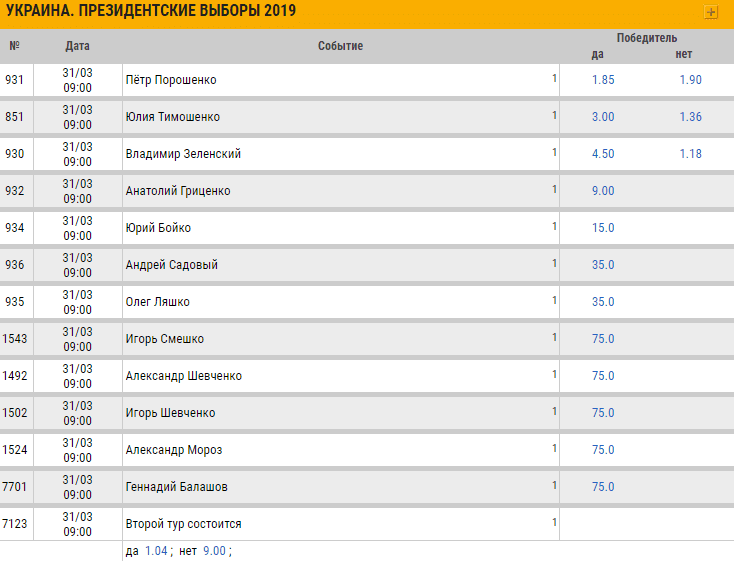Click the orange 1 marker in Юрий Бойко row
This screenshot has width=734, height=561.
pyautogui.click(x=554, y=227)
